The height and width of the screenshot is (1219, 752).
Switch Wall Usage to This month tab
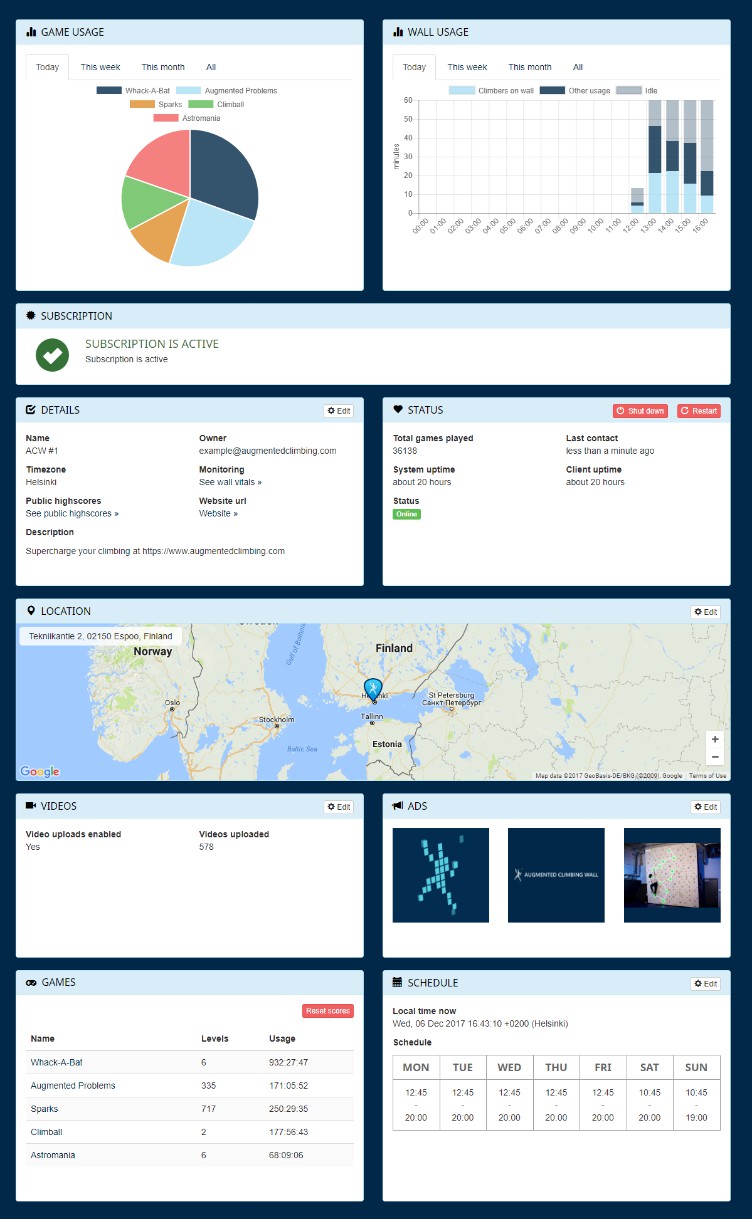pyautogui.click(x=529, y=67)
